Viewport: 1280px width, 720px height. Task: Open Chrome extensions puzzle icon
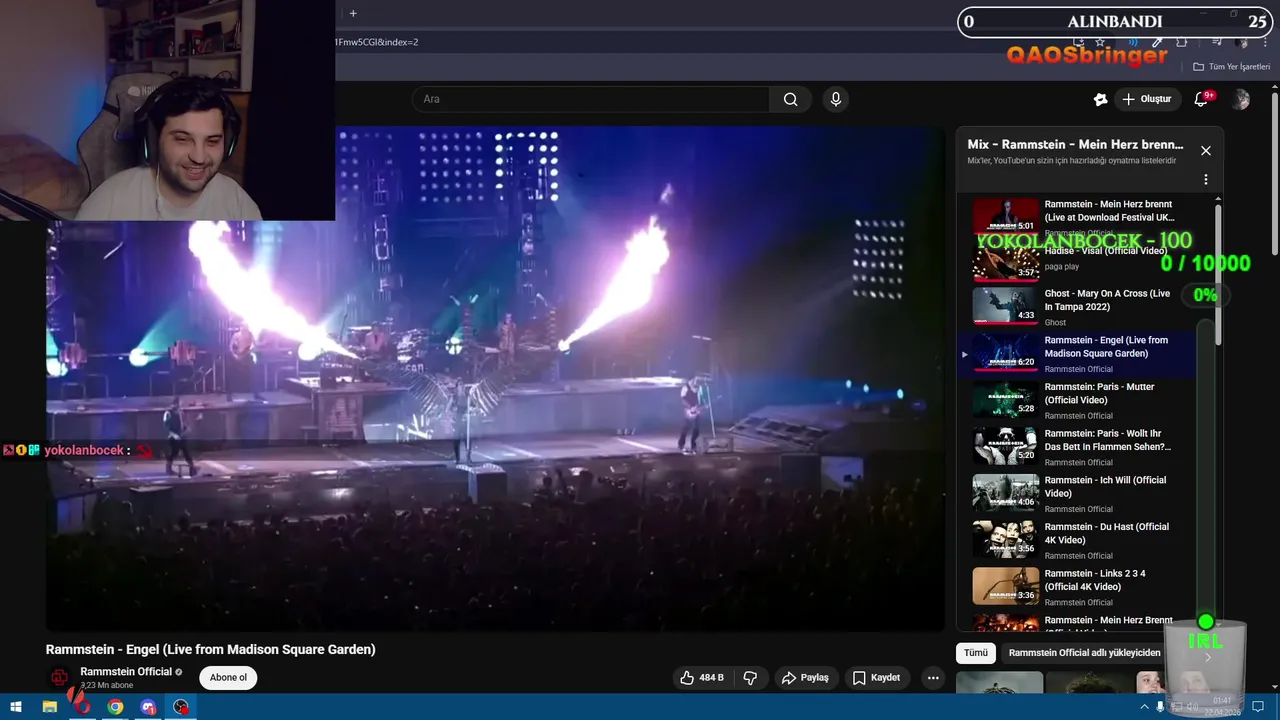point(1182,42)
